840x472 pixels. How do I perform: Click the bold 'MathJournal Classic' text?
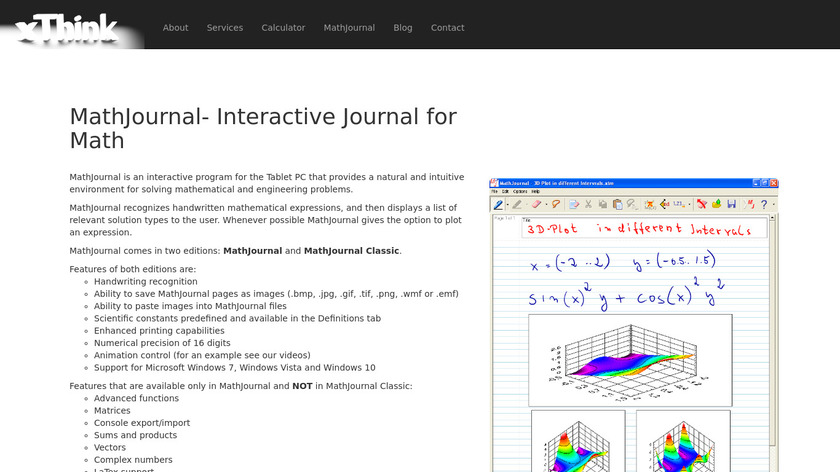[x=351, y=251]
